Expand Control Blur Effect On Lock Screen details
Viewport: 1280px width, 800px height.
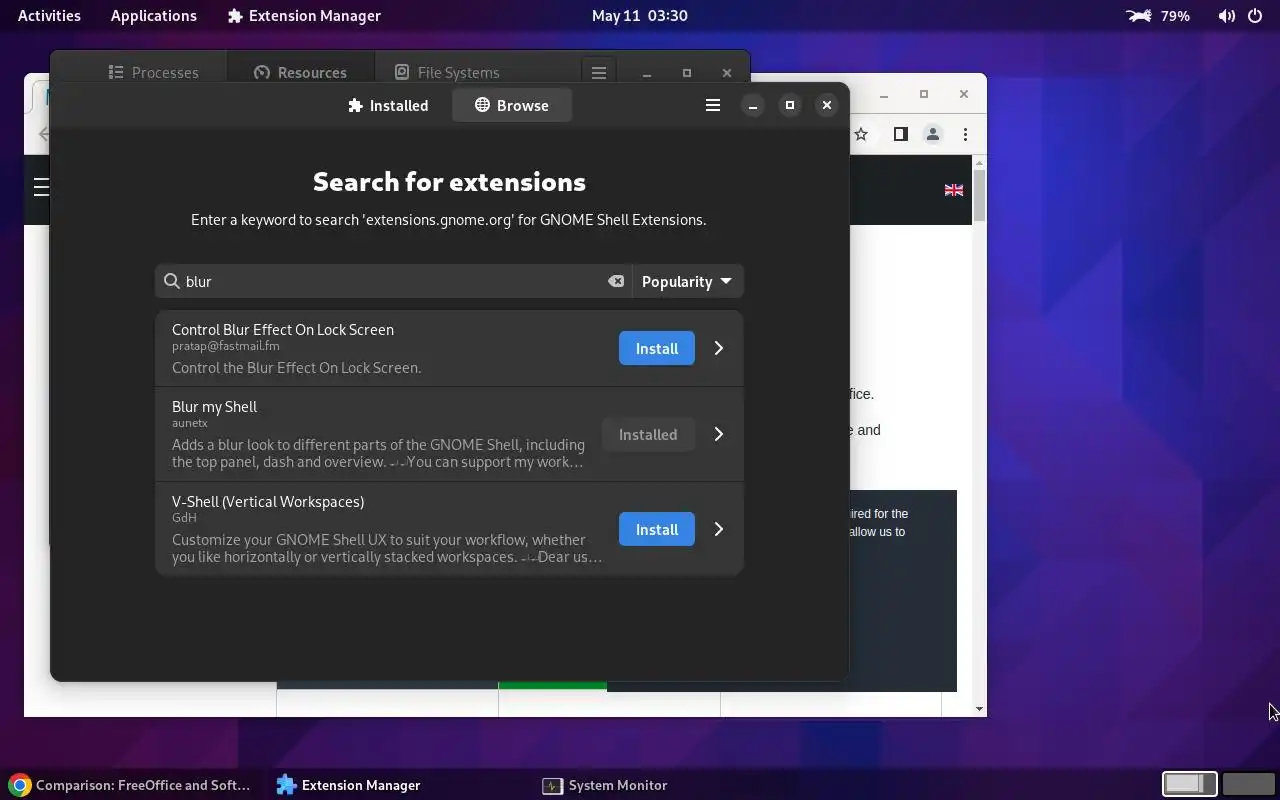[x=718, y=348]
